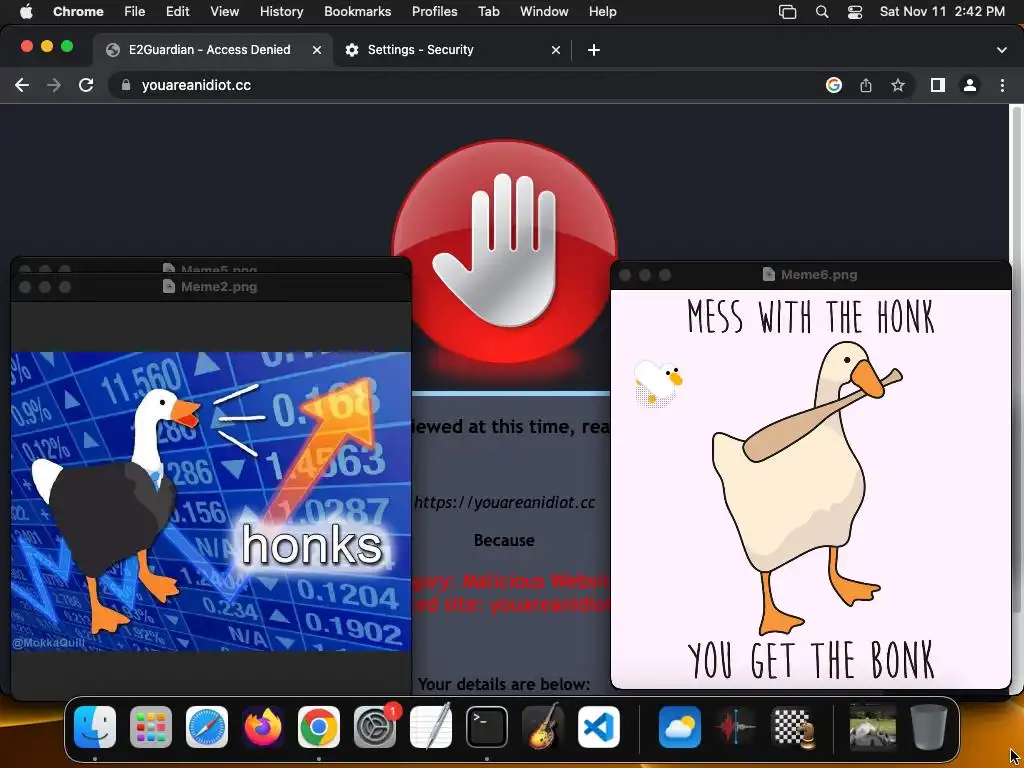Open Control Center from menu bar

coord(855,12)
